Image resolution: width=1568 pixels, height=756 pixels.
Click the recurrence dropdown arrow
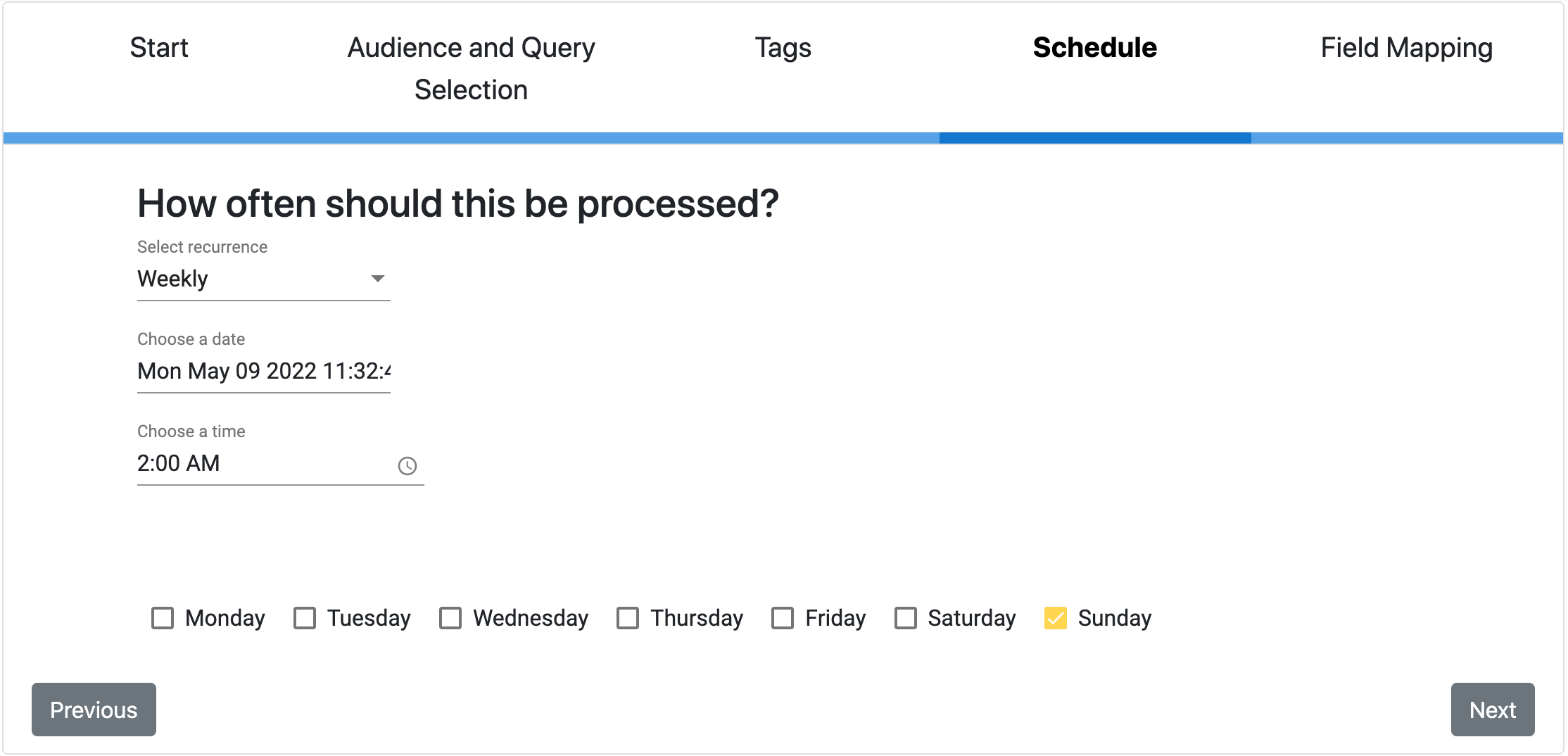click(378, 279)
